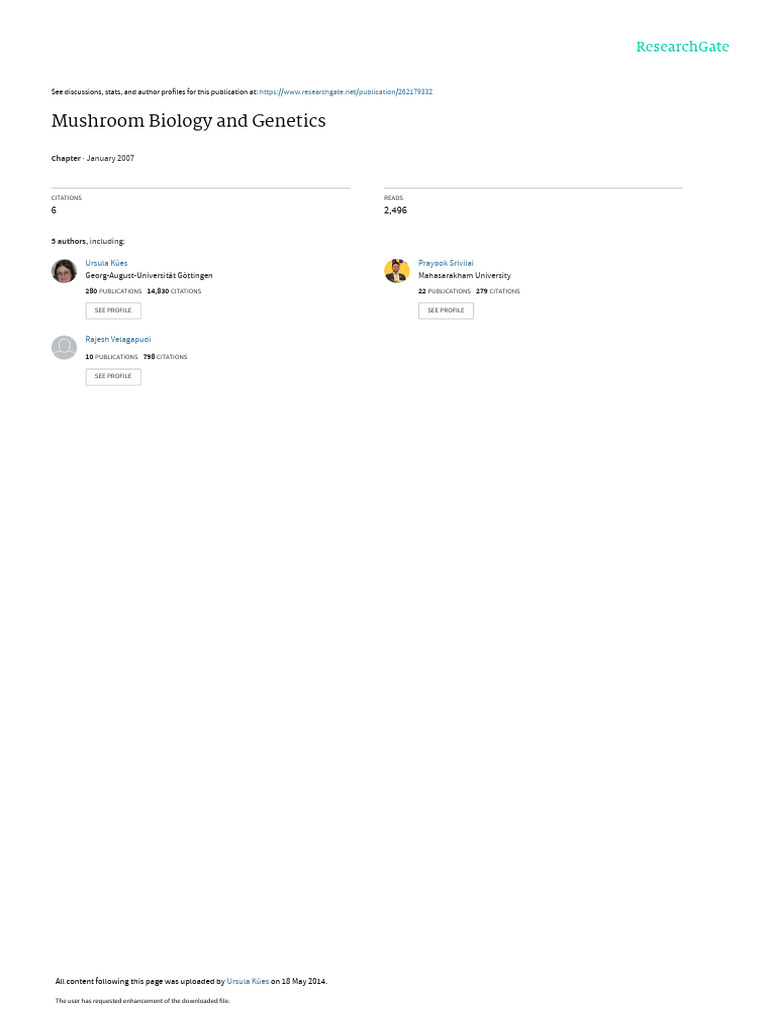Click the 22 publications stat

click(444, 291)
